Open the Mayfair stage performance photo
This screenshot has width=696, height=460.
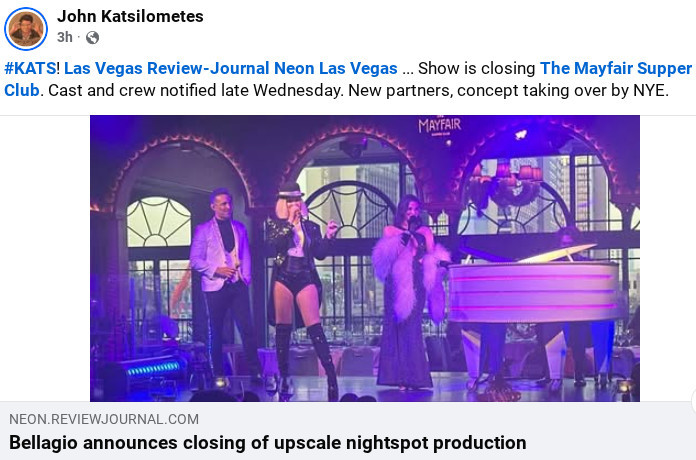[365, 258]
